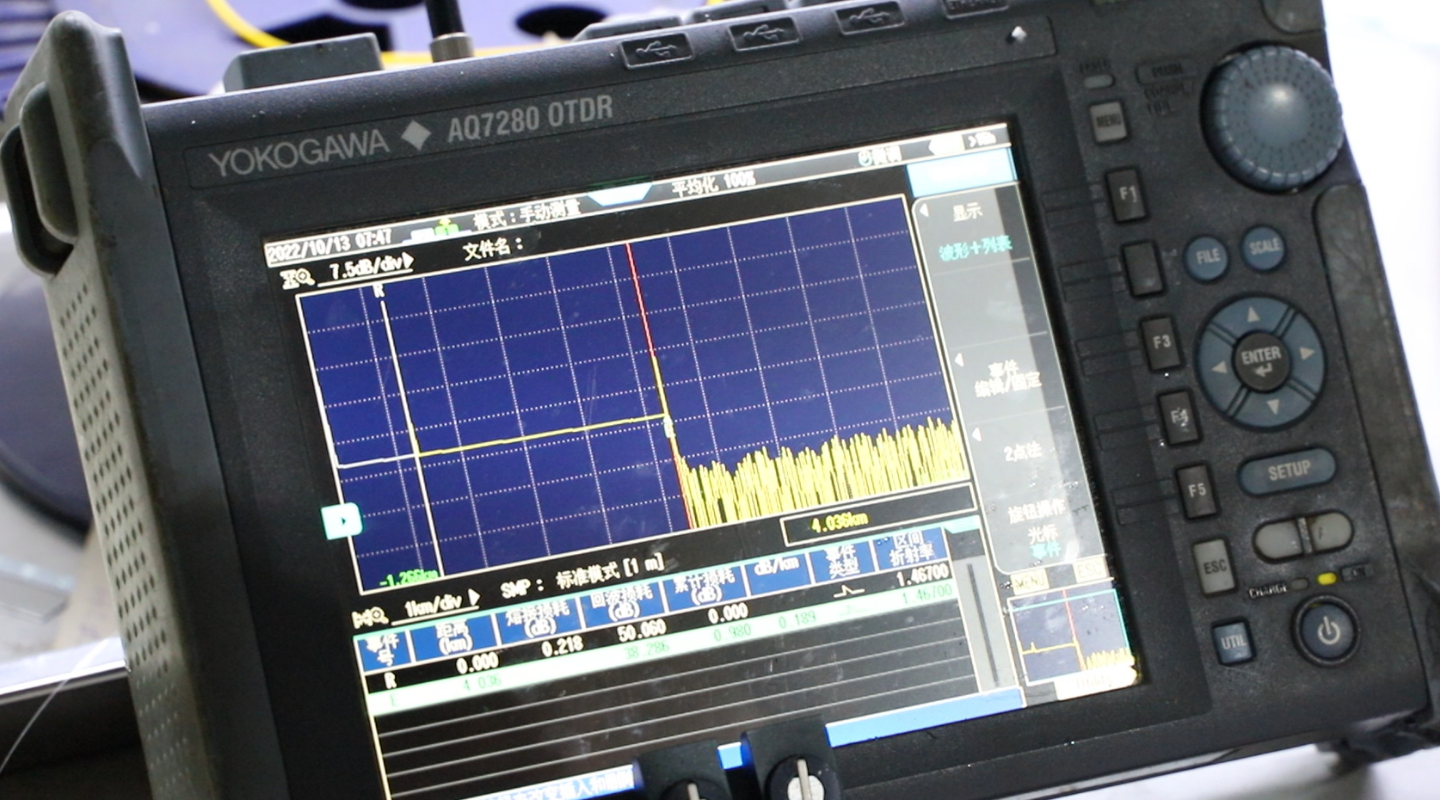The width and height of the screenshot is (1440, 800).
Task: Click the rotary knob
Action: tap(1273, 118)
